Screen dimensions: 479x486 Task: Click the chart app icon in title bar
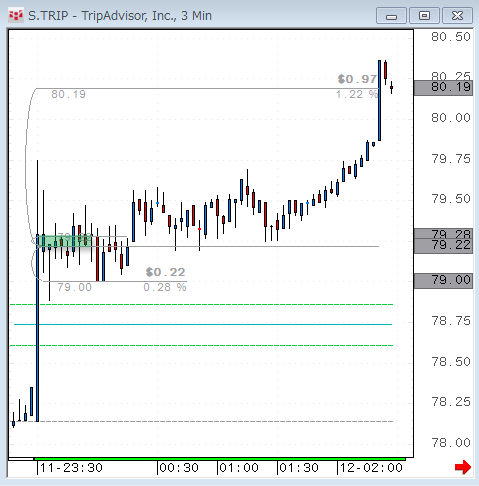tap(15, 16)
